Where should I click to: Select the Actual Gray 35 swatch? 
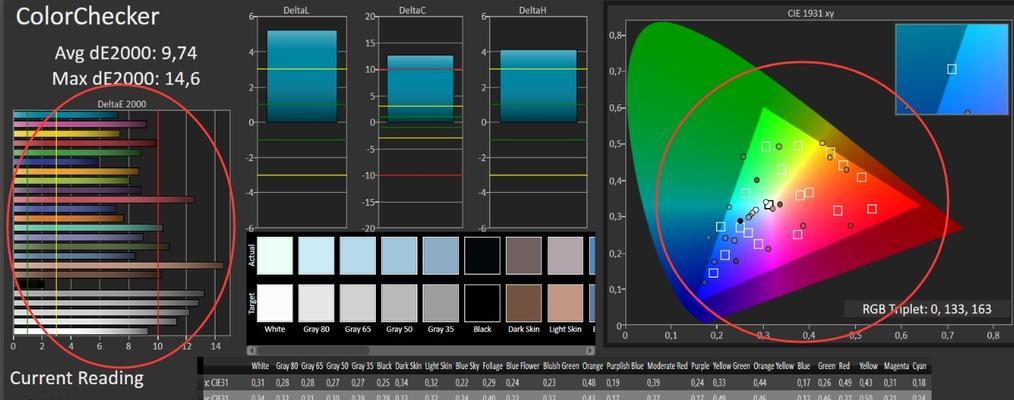click(440, 256)
